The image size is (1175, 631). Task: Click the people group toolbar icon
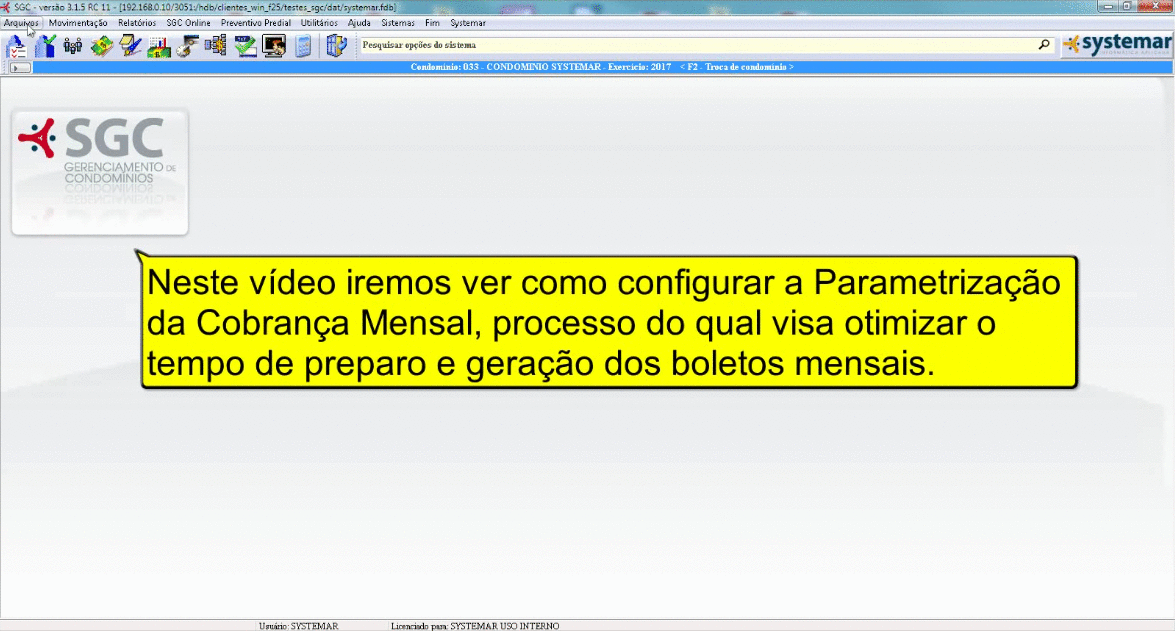click(x=73, y=45)
